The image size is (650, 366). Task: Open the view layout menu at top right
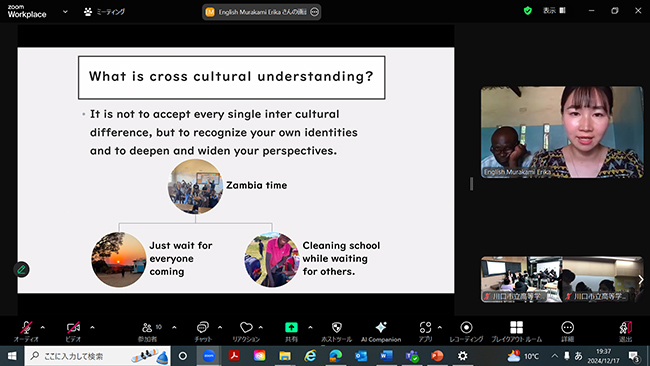(554, 11)
